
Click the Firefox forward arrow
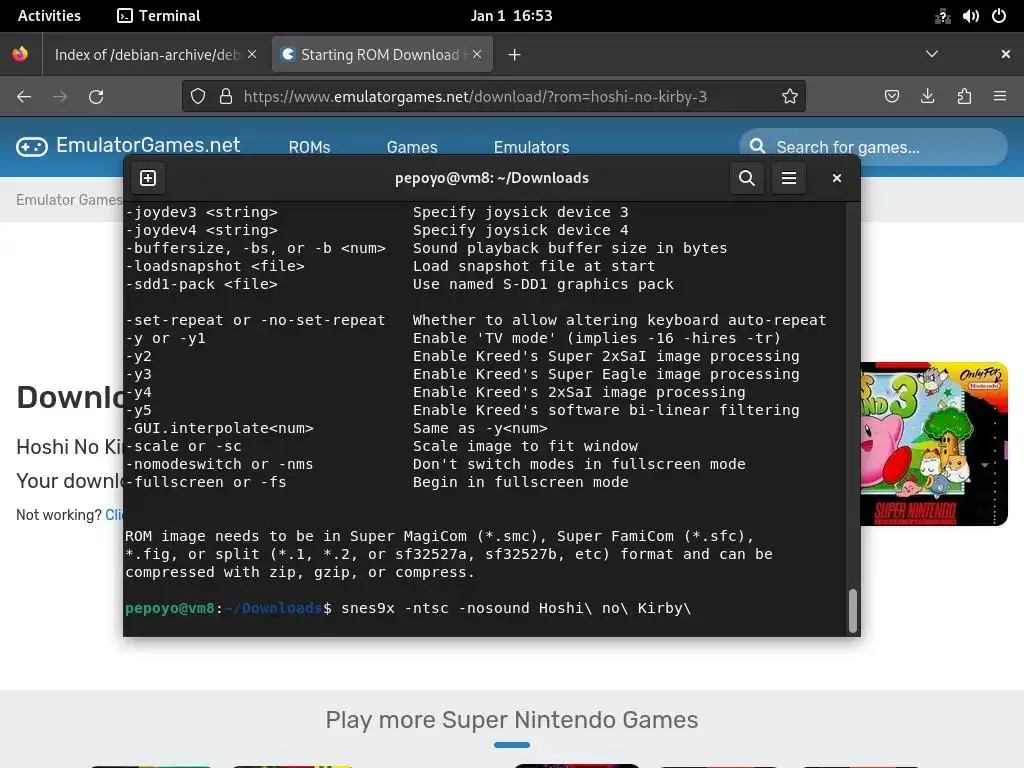[x=60, y=97]
